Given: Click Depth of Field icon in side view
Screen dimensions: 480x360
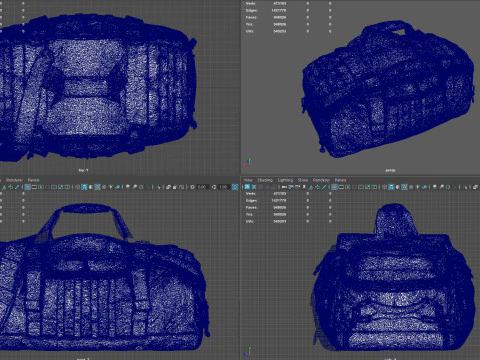Looking at the screenshot, I should (455, 187).
